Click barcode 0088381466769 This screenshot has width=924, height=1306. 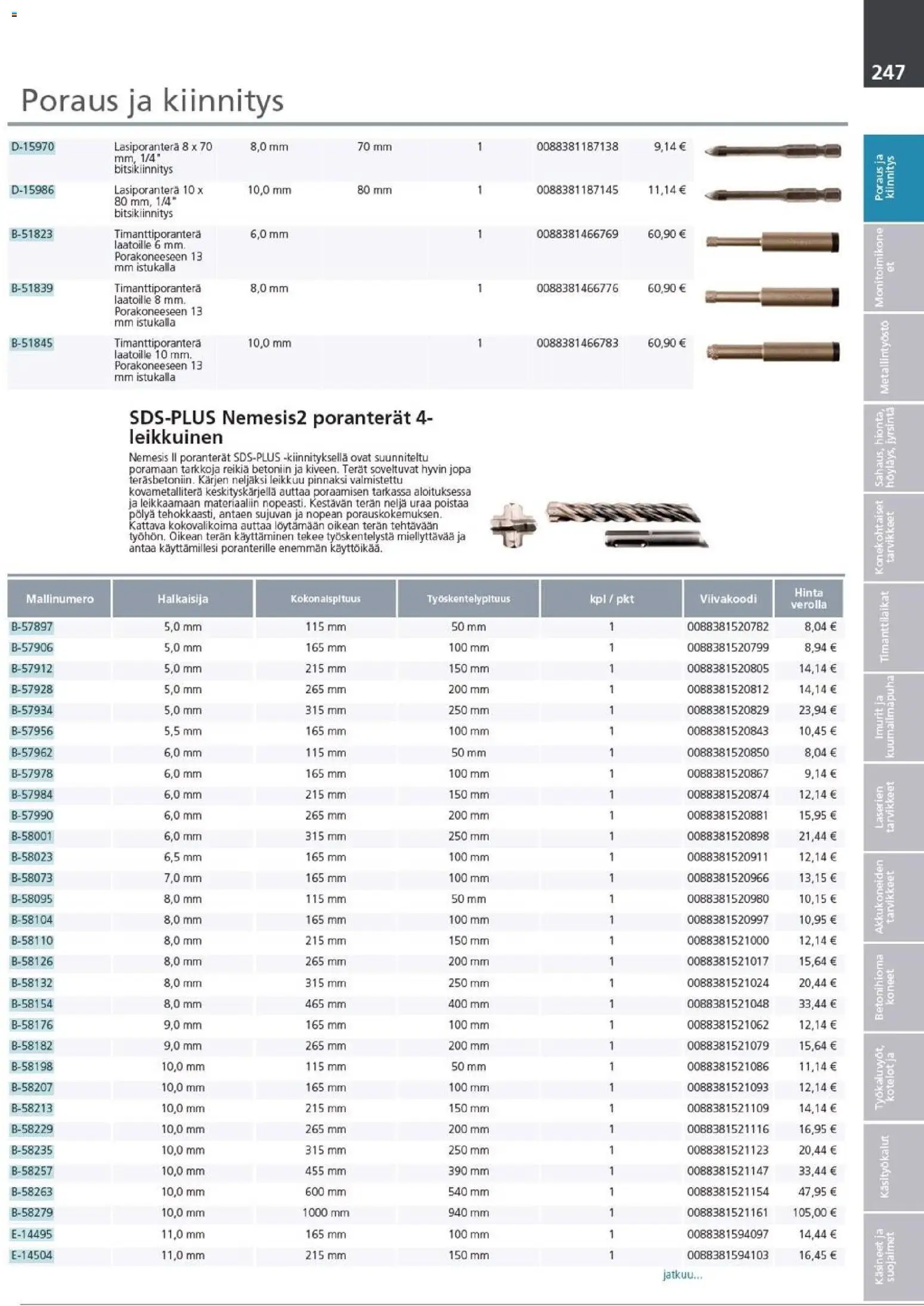tap(577, 234)
